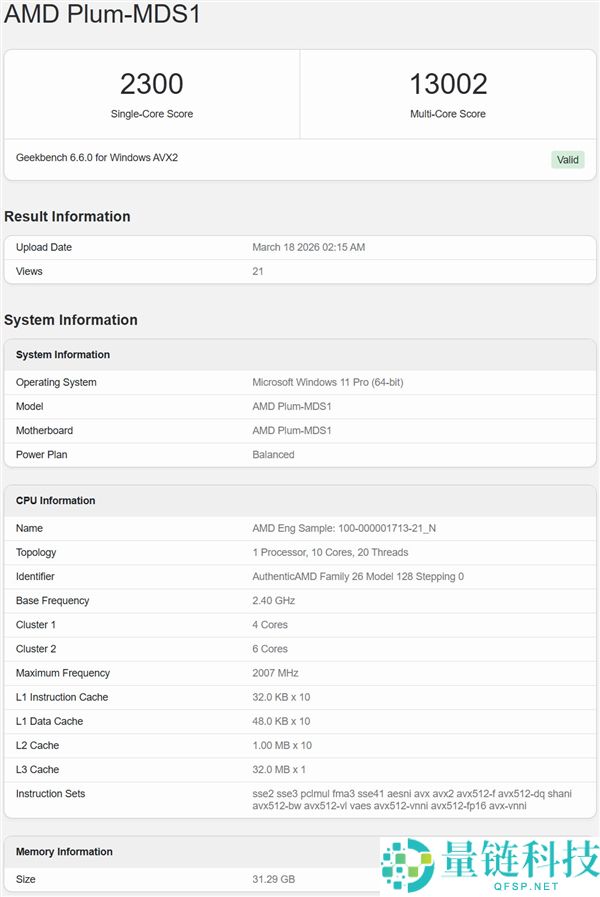The height and width of the screenshot is (897, 600).
Task: Click the watermark logo icon
Action: [405, 861]
